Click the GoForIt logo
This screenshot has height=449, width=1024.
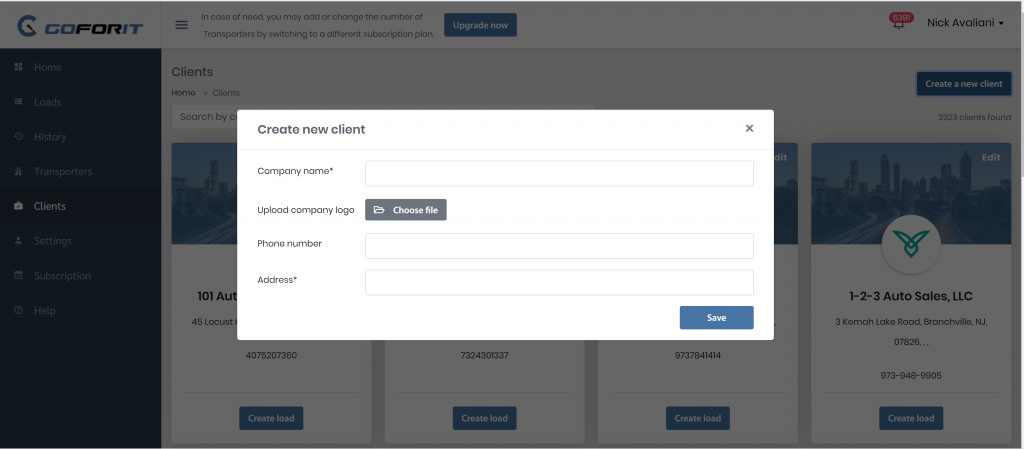pos(80,26)
